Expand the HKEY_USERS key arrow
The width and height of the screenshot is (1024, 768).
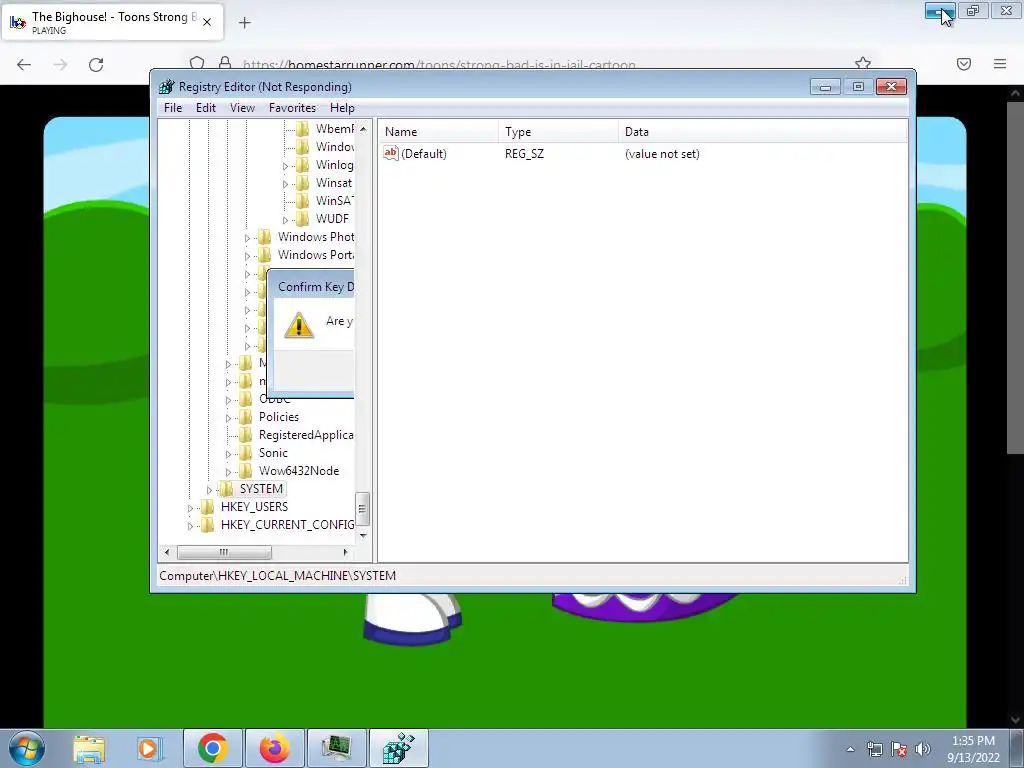[x=190, y=507]
